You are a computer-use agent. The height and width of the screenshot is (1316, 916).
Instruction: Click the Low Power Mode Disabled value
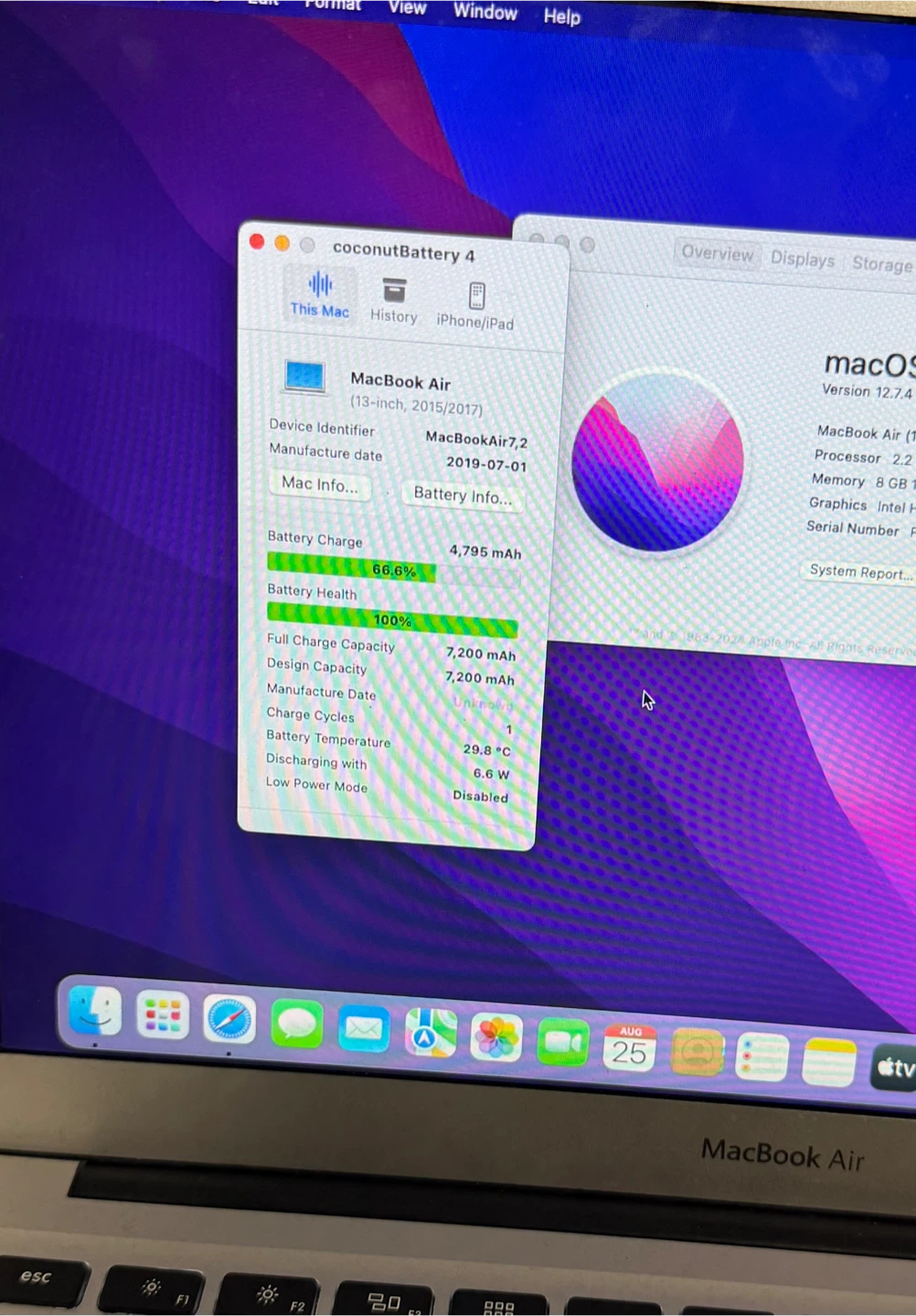pos(481,796)
